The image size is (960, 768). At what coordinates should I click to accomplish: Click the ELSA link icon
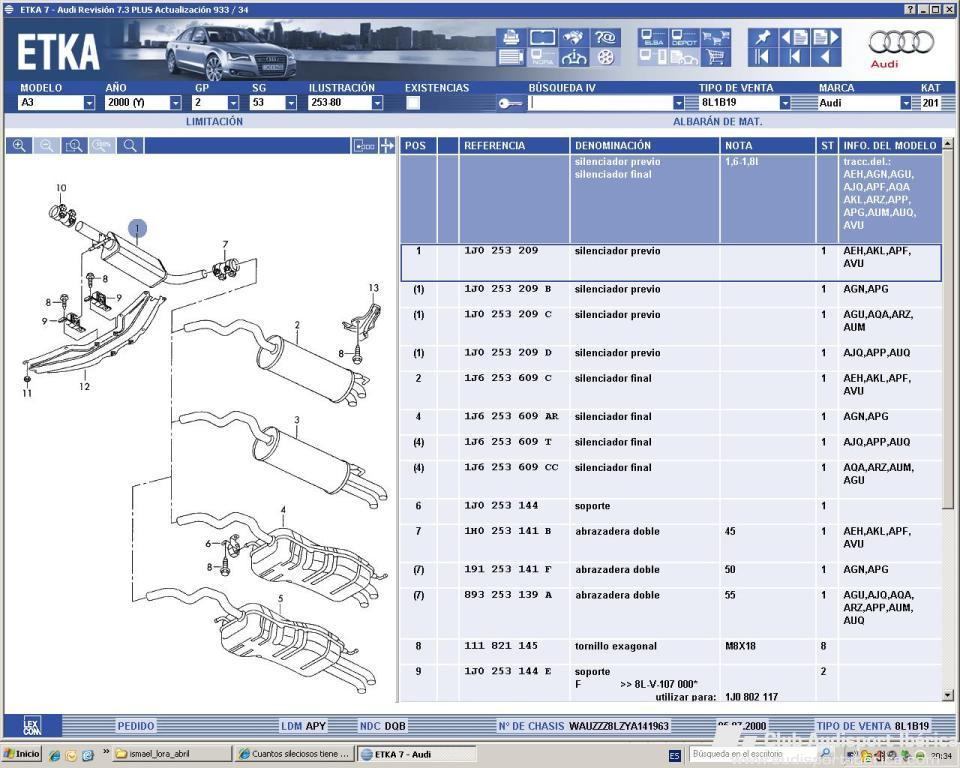[x=653, y=38]
